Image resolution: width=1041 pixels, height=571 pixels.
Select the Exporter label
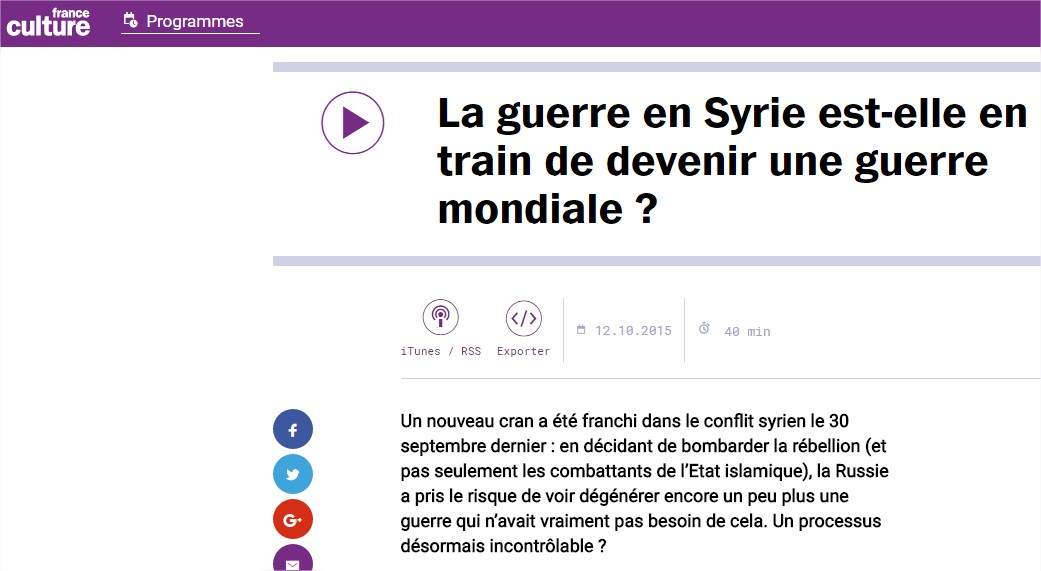(523, 351)
